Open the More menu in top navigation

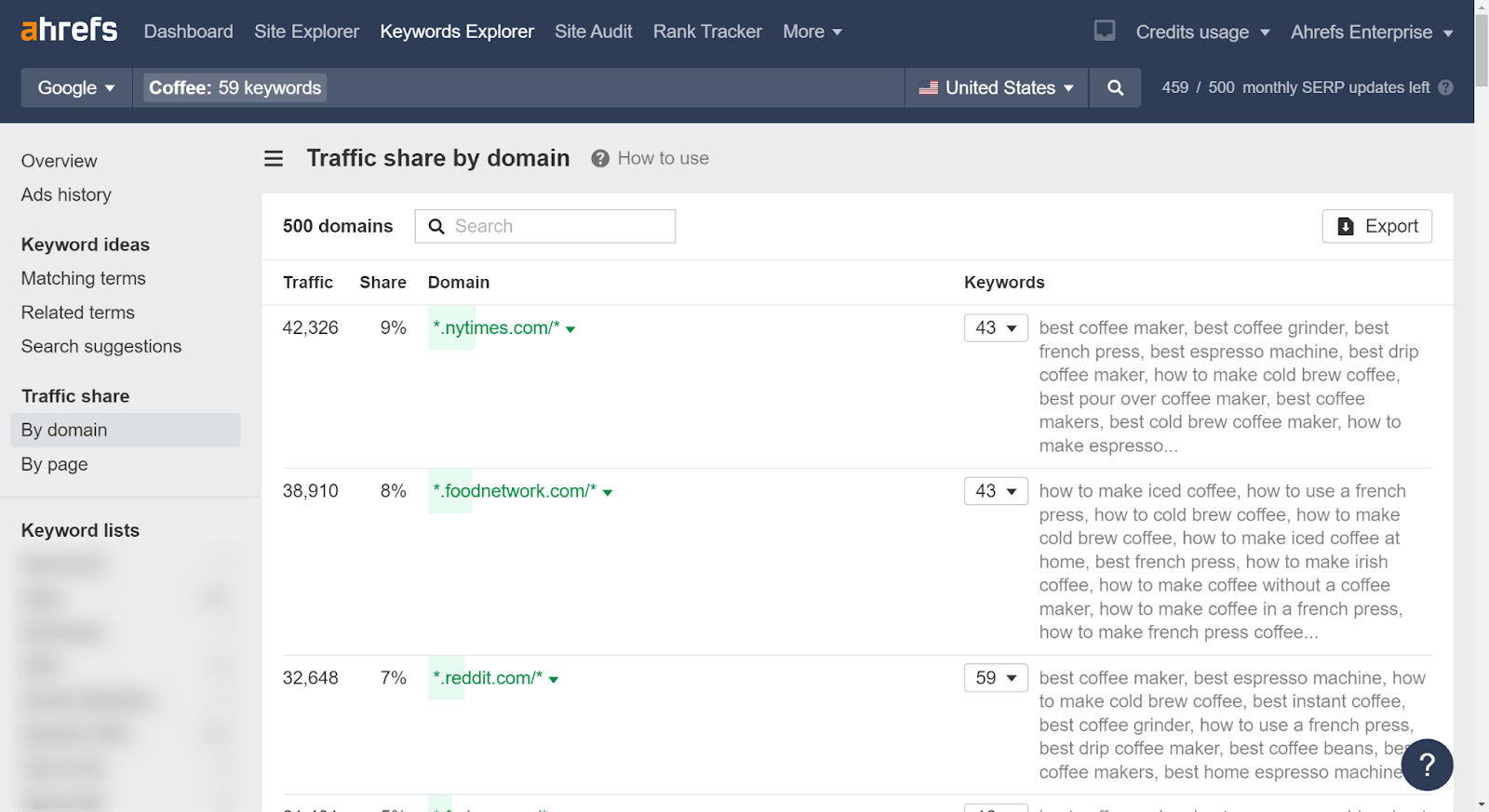812,32
